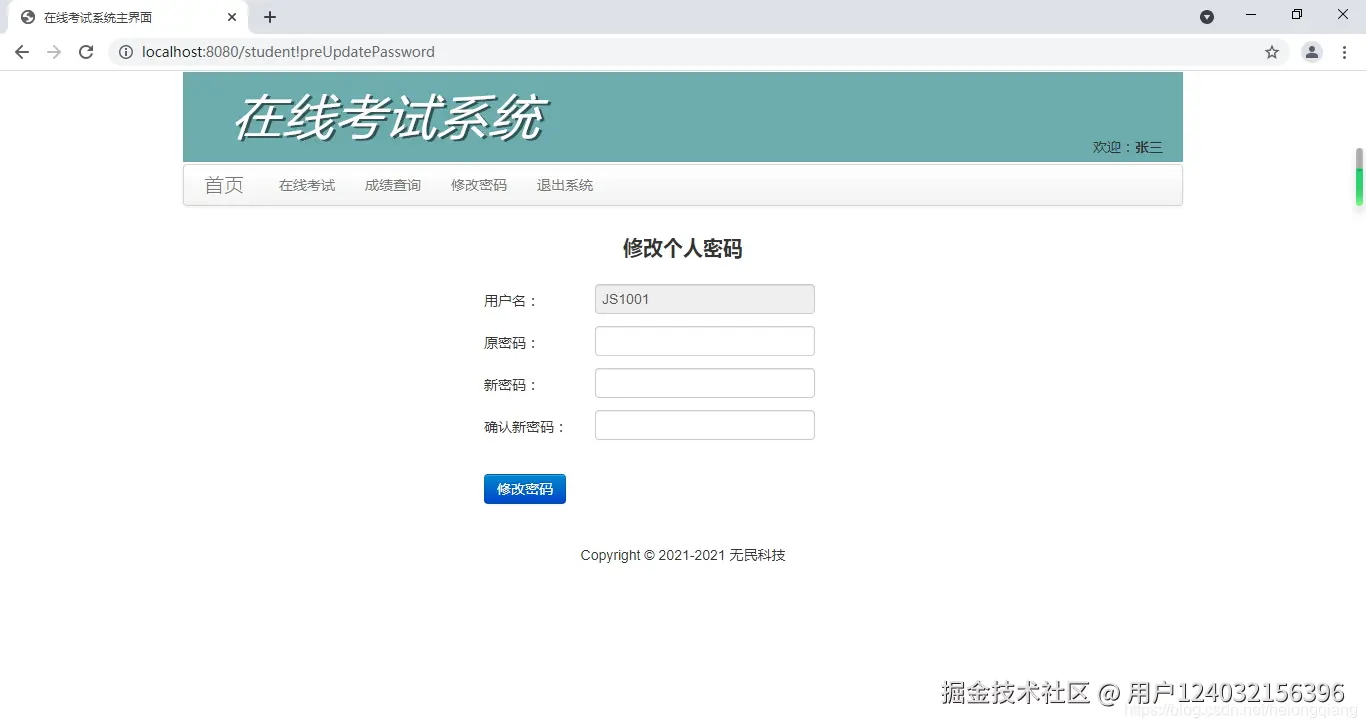Select the 在线考试系统主界面 browser tab
Viewport: 1366px width, 728px height.
pos(127,18)
